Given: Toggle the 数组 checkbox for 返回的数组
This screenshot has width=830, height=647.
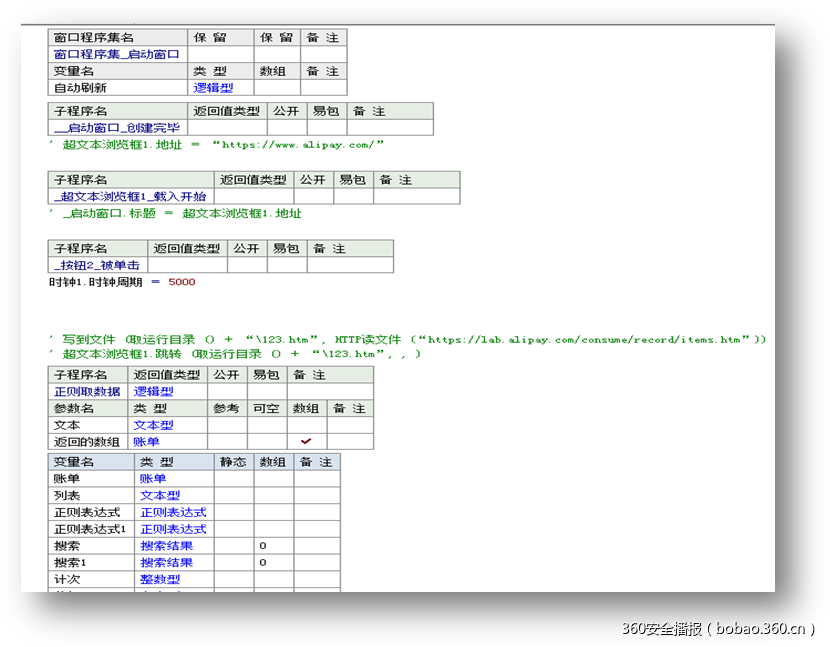Looking at the screenshot, I should (x=307, y=441).
